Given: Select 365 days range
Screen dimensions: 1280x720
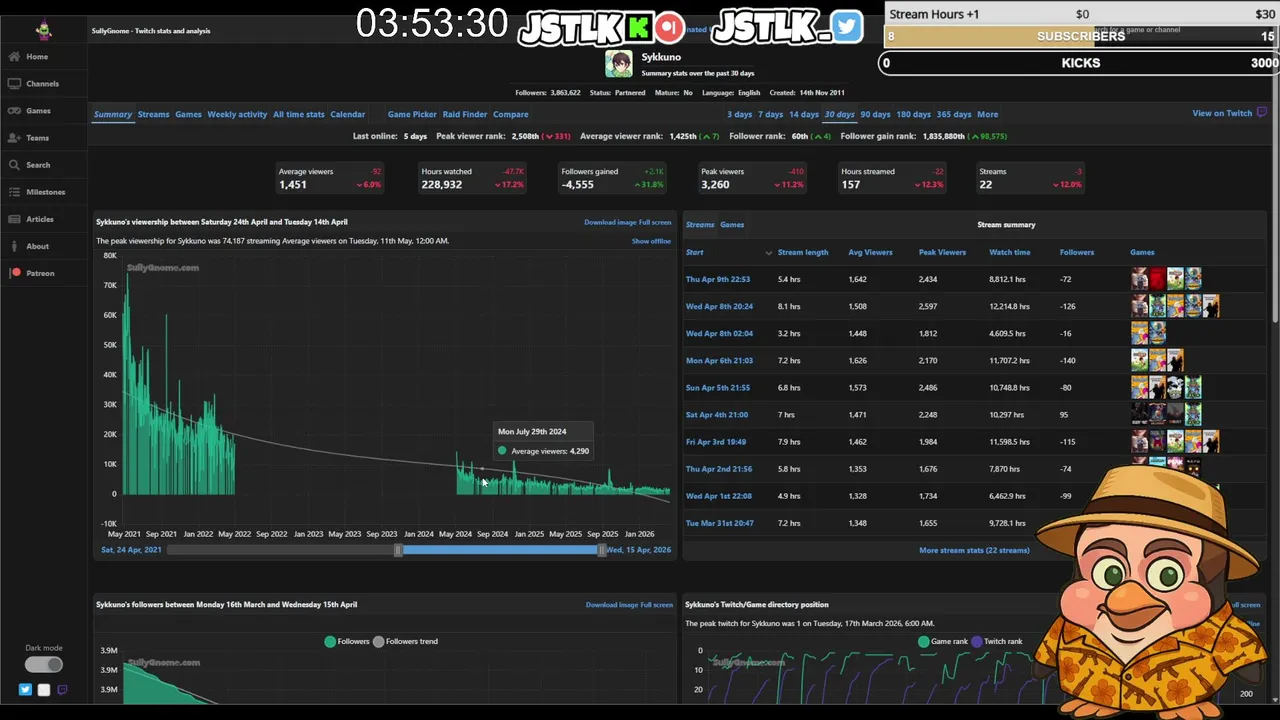Looking at the screenshot, I should [954, 114].
